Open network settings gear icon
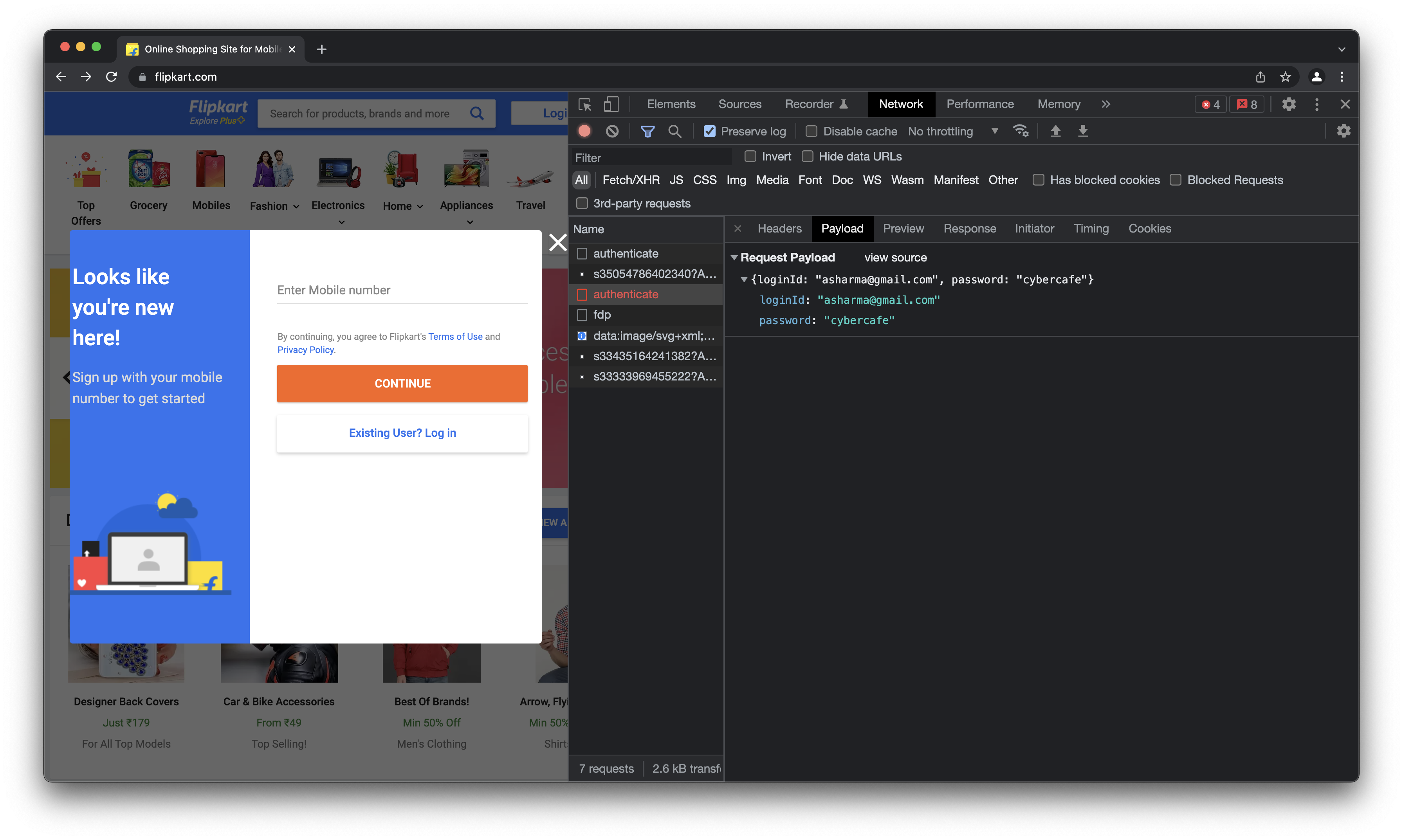 pyautogui.click(x=1343, y=131)
